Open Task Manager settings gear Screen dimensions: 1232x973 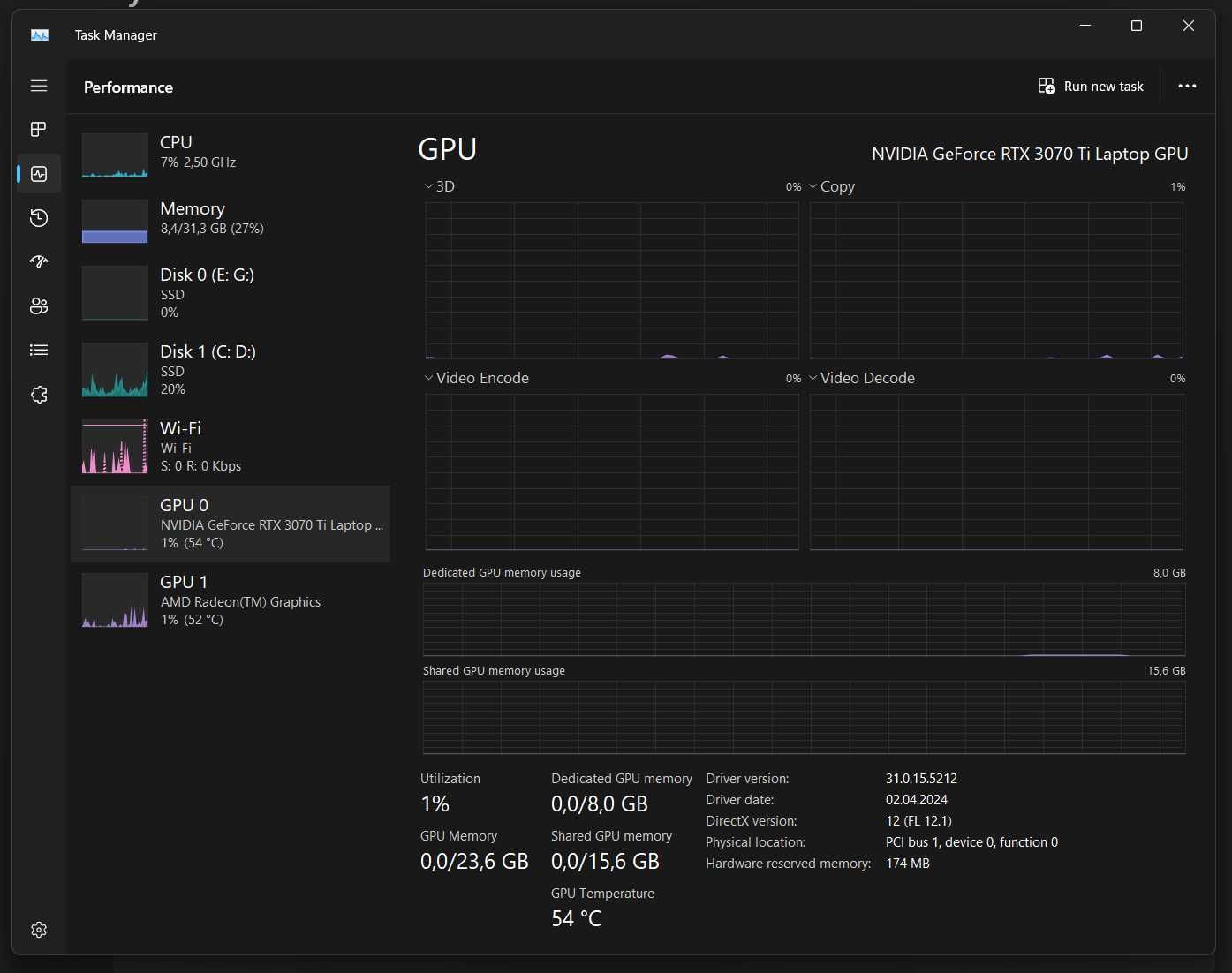pyautogui.click(x=39, y=930)
